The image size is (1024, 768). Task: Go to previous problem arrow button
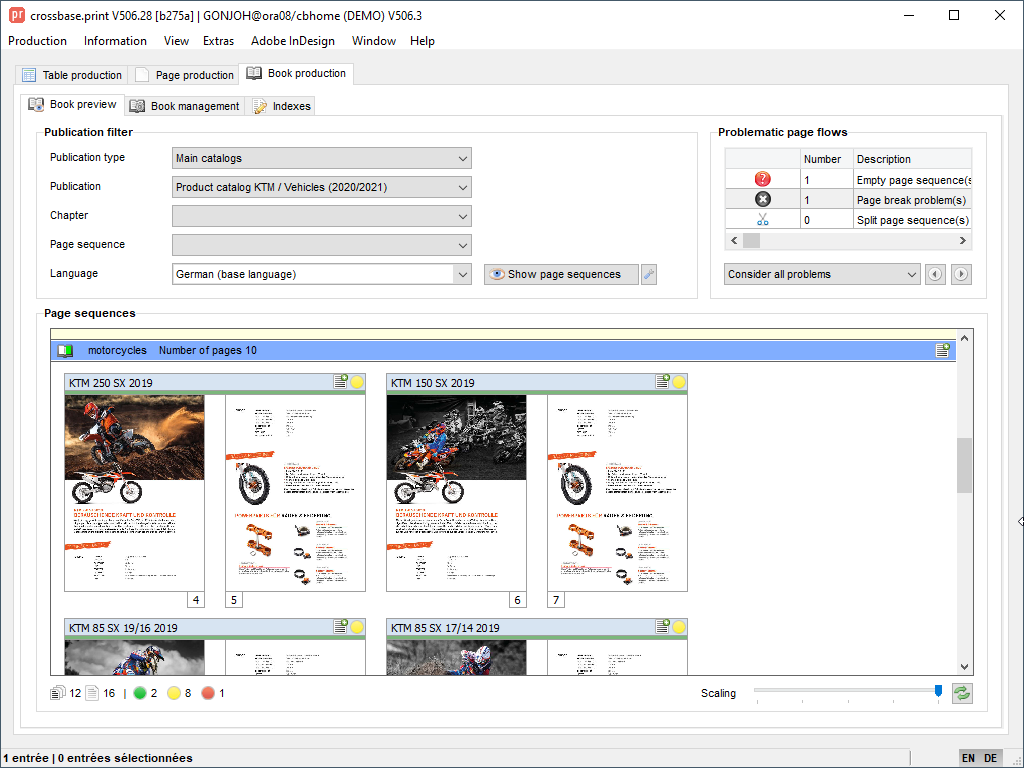(x=935, y=274)
